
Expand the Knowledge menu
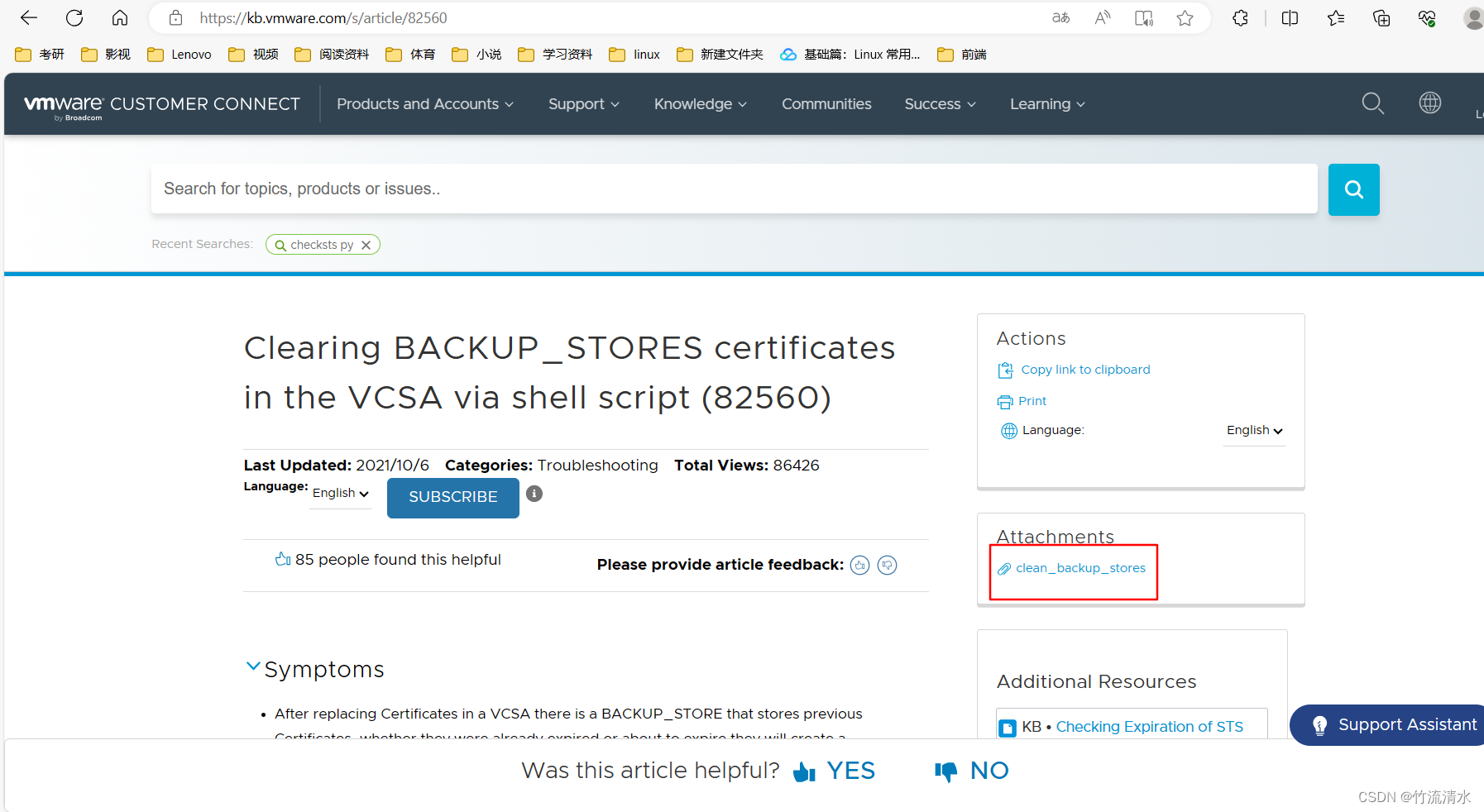tap(701, 104)
